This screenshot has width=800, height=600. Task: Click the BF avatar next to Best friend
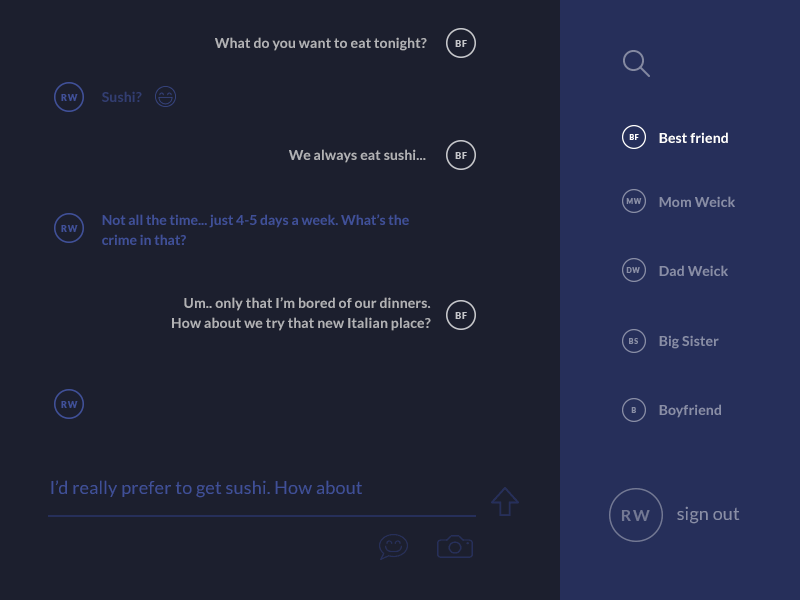[634, 137]
